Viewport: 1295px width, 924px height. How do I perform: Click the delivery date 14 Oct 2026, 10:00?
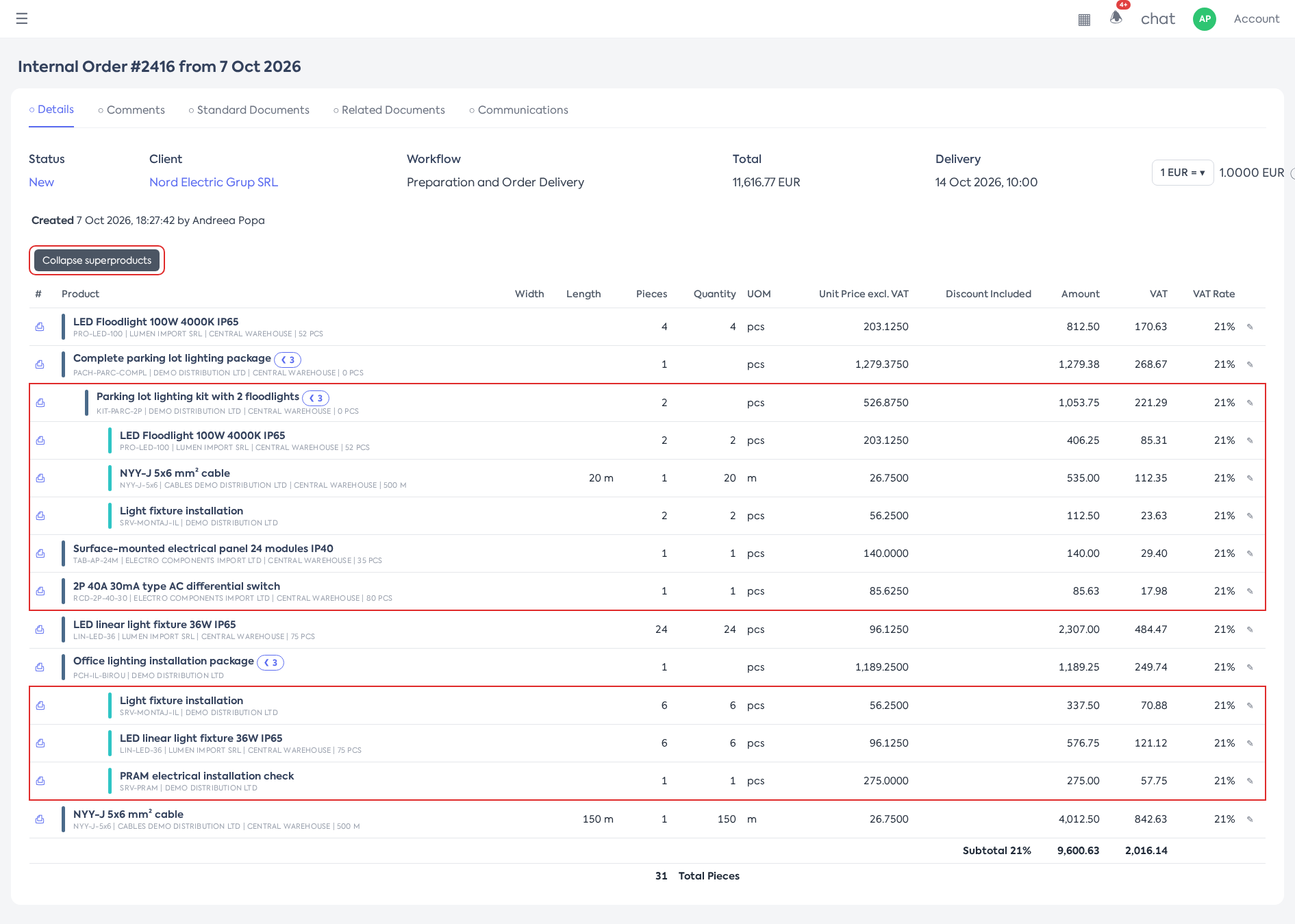(986, 182)
